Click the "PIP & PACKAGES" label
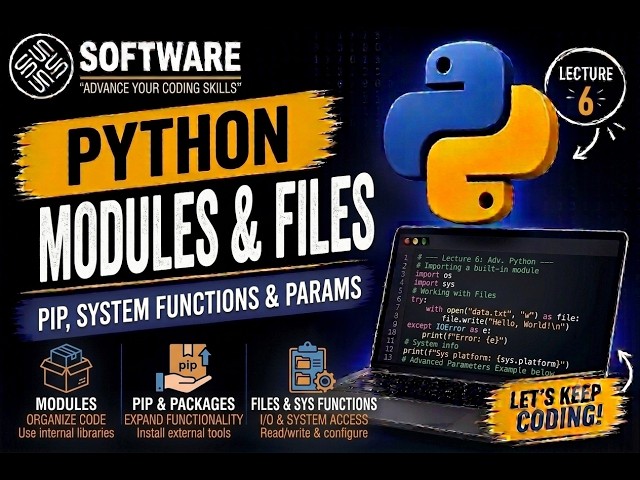The image size is (640, 480). tap(184, 404)
